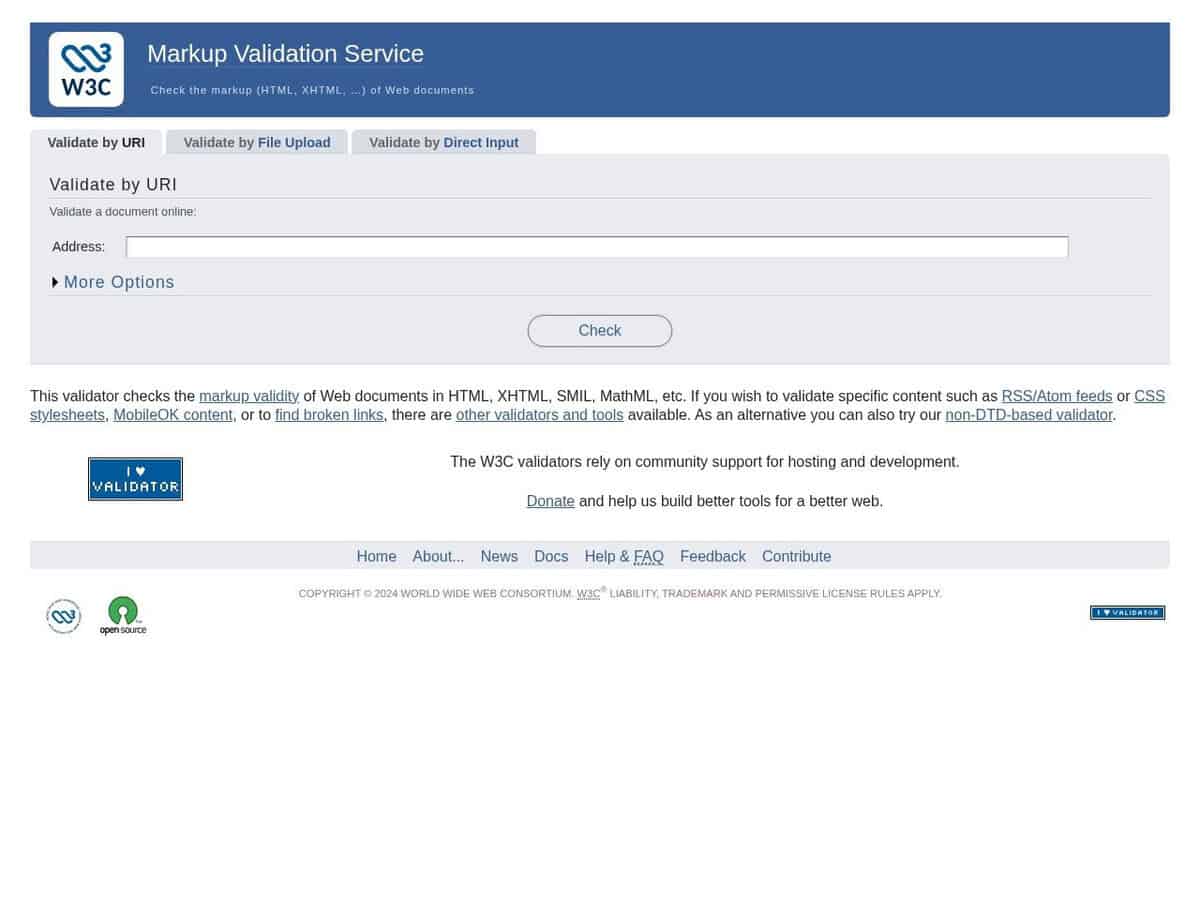
Task: Click the W3C logo in the header
Action: 86,69
